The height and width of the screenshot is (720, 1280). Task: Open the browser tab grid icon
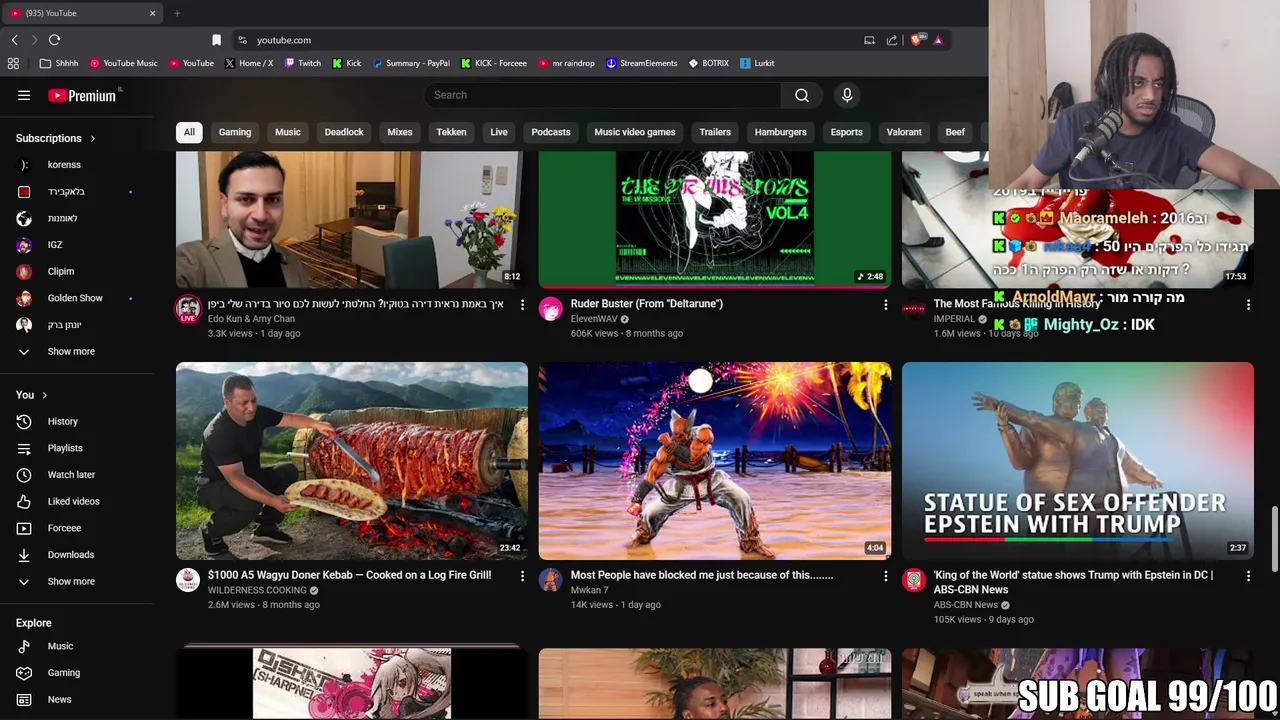[13, 63]
